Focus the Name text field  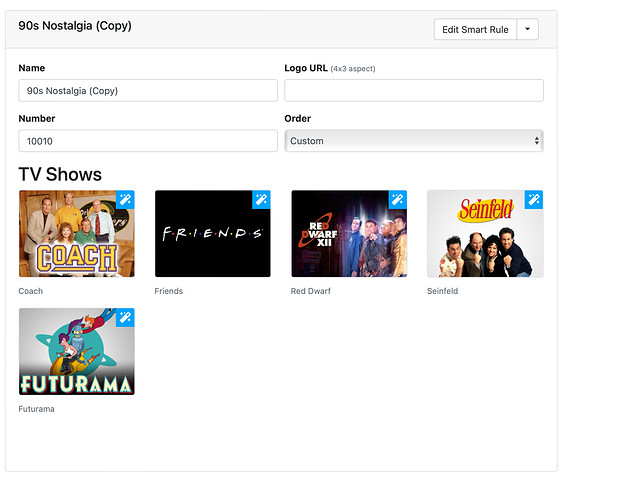pyautogui.click(x=148, y=91)
